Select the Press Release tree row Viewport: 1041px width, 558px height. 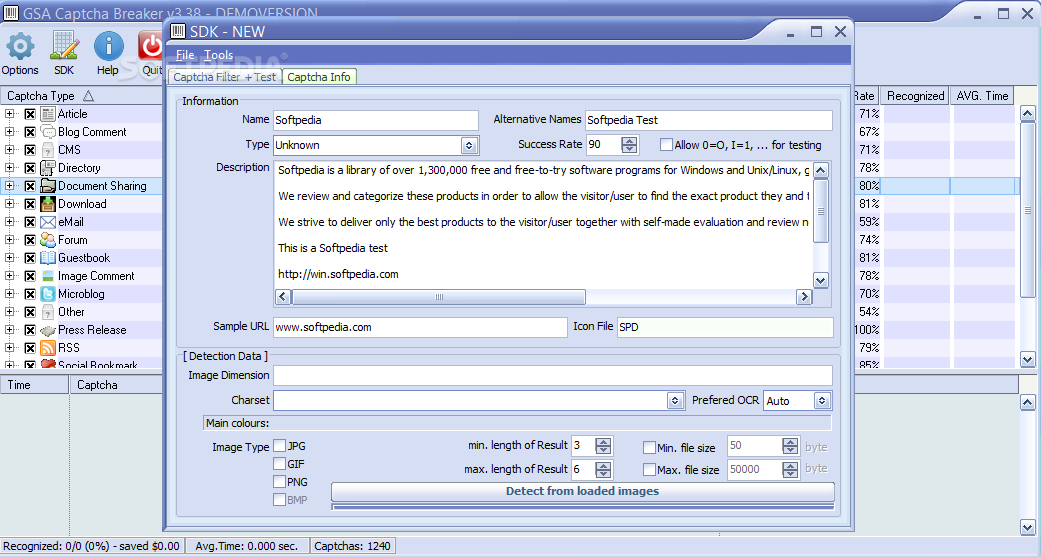tap(81, 330)
